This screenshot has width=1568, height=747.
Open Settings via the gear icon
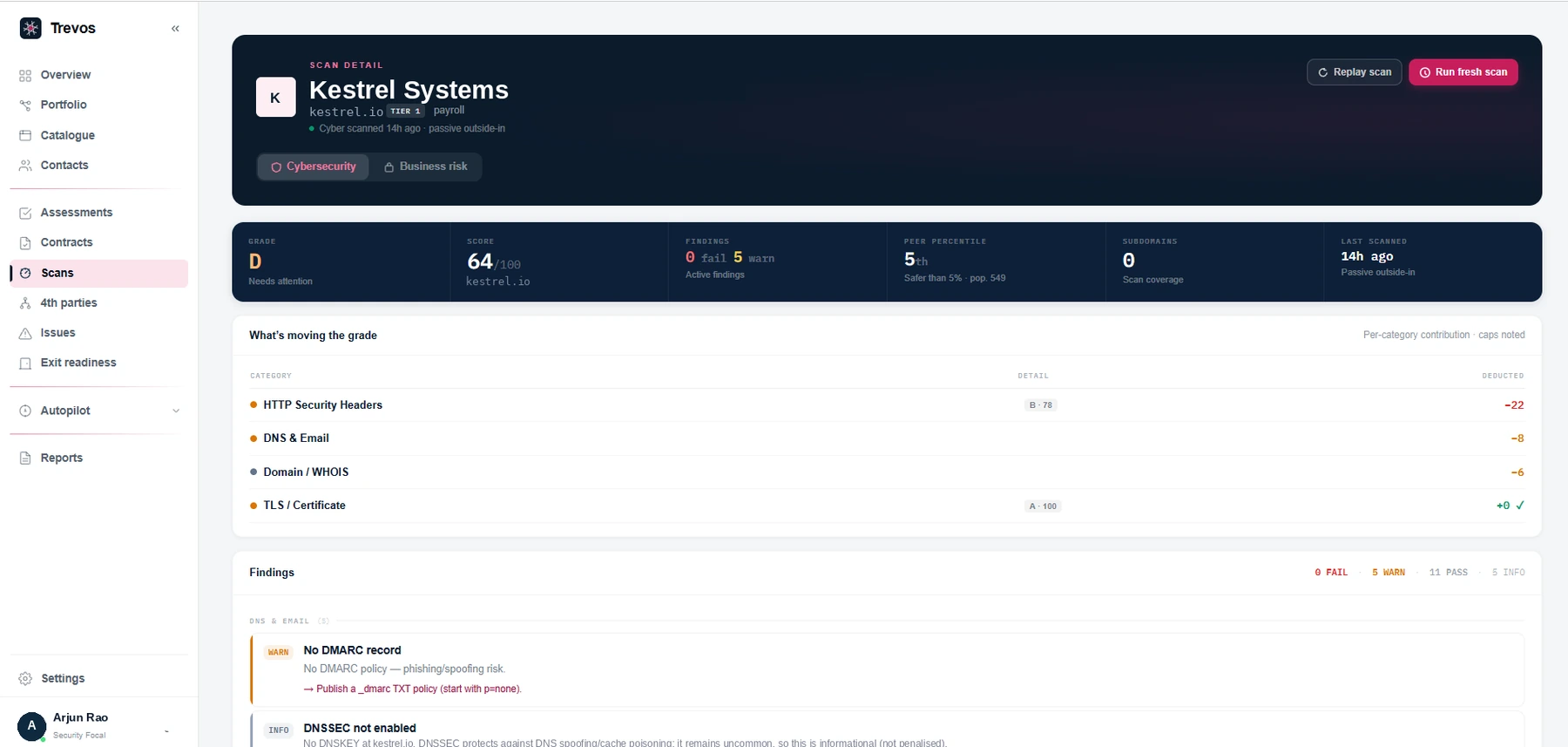pyautogui.click(x=25, y=679)
